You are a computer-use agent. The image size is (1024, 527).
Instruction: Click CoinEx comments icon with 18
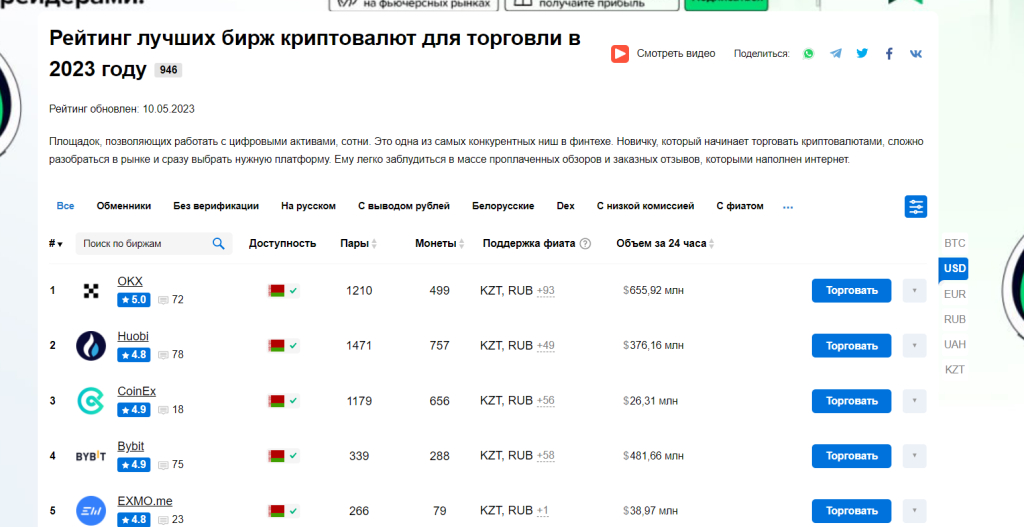point(163,409)
